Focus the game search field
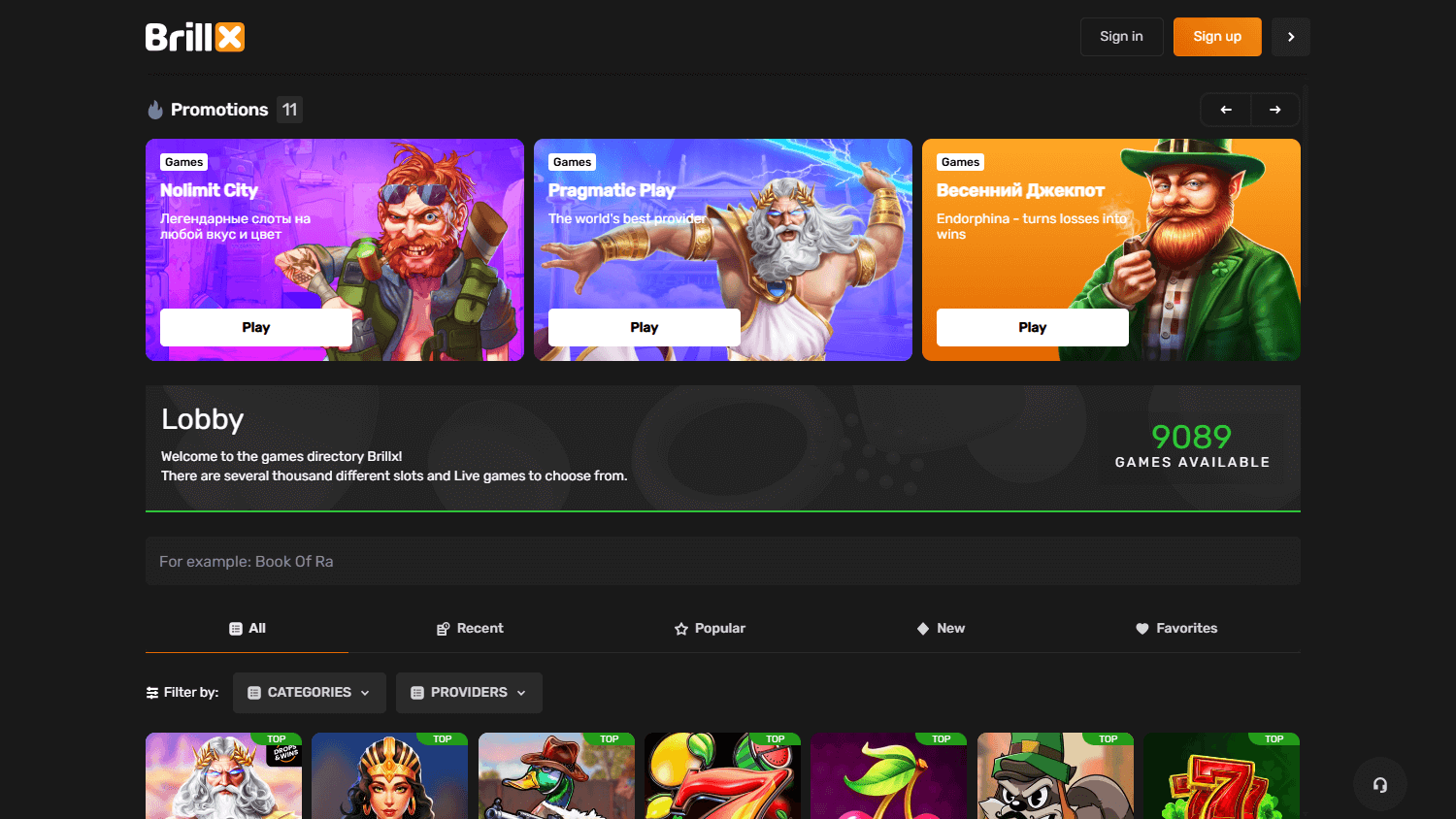Screen dimensions: 1456x819 click(x=723, y=561)
